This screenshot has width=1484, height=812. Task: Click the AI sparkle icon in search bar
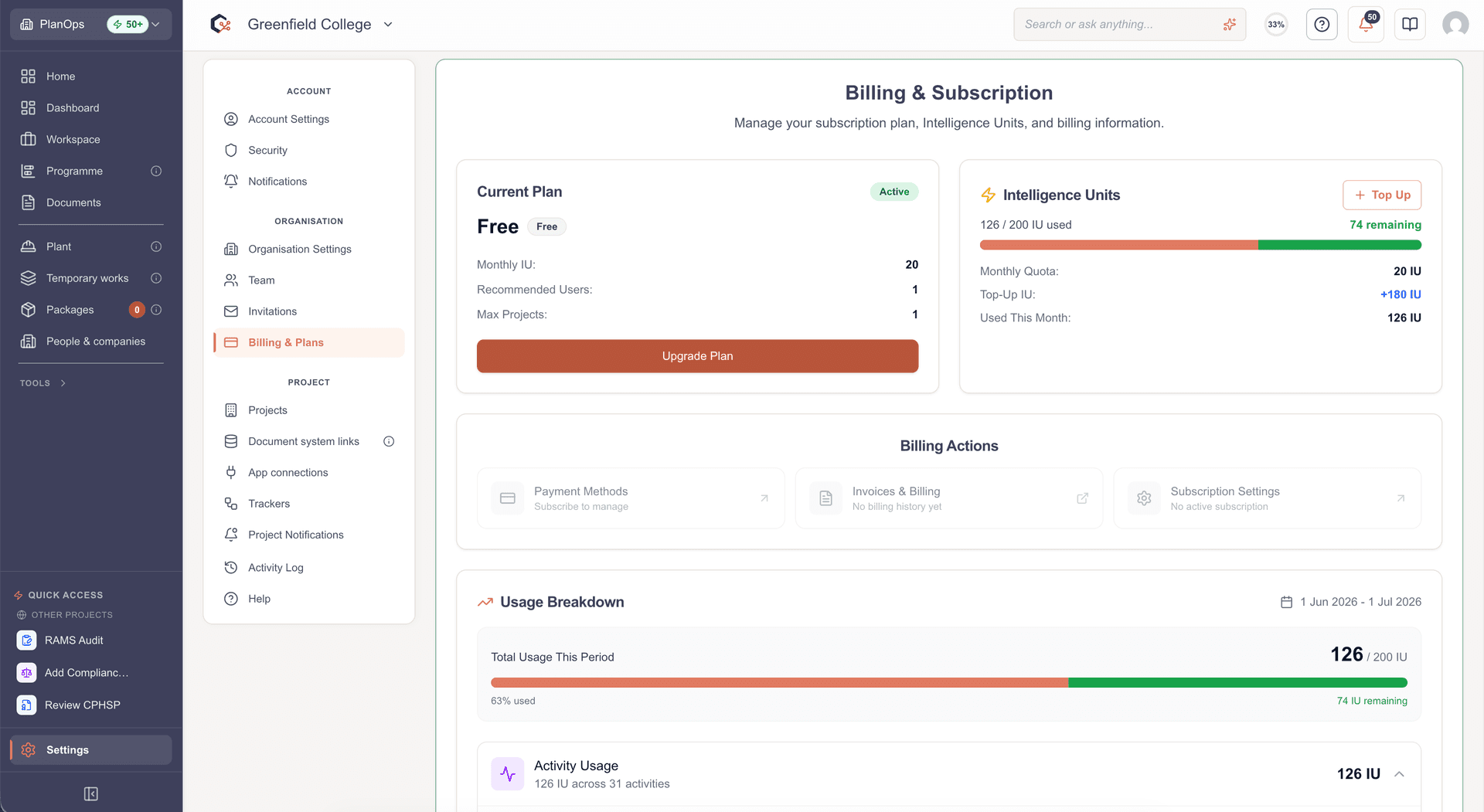click(x=1229, y=25)
